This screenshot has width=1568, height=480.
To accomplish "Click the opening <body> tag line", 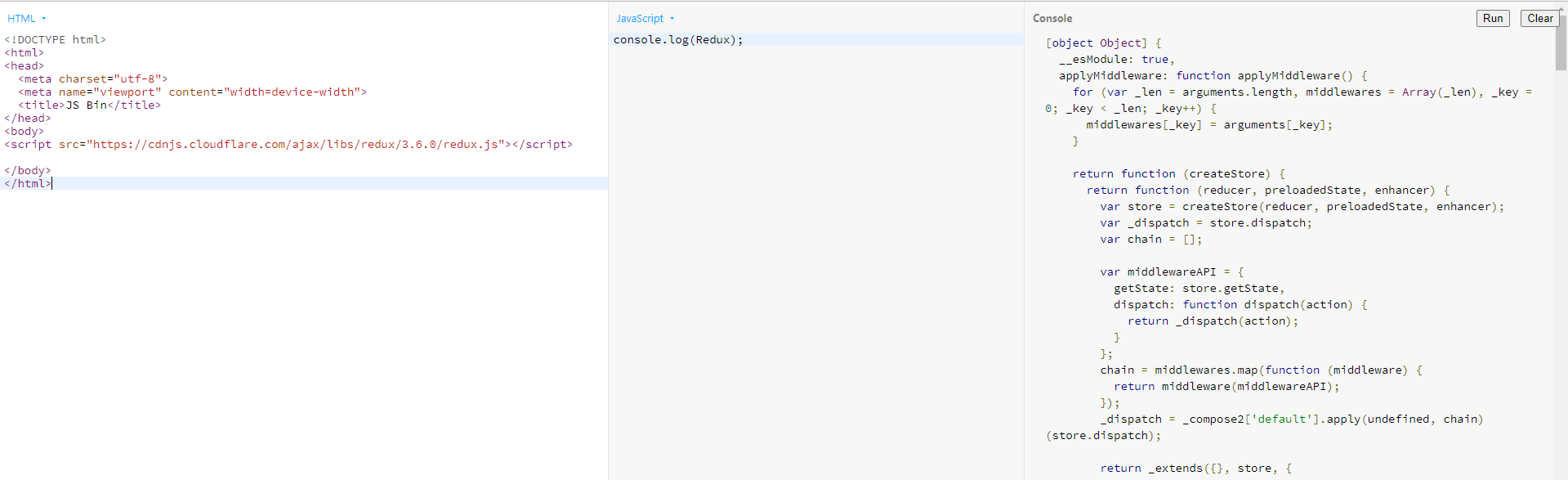I will [x=25, y=131].
